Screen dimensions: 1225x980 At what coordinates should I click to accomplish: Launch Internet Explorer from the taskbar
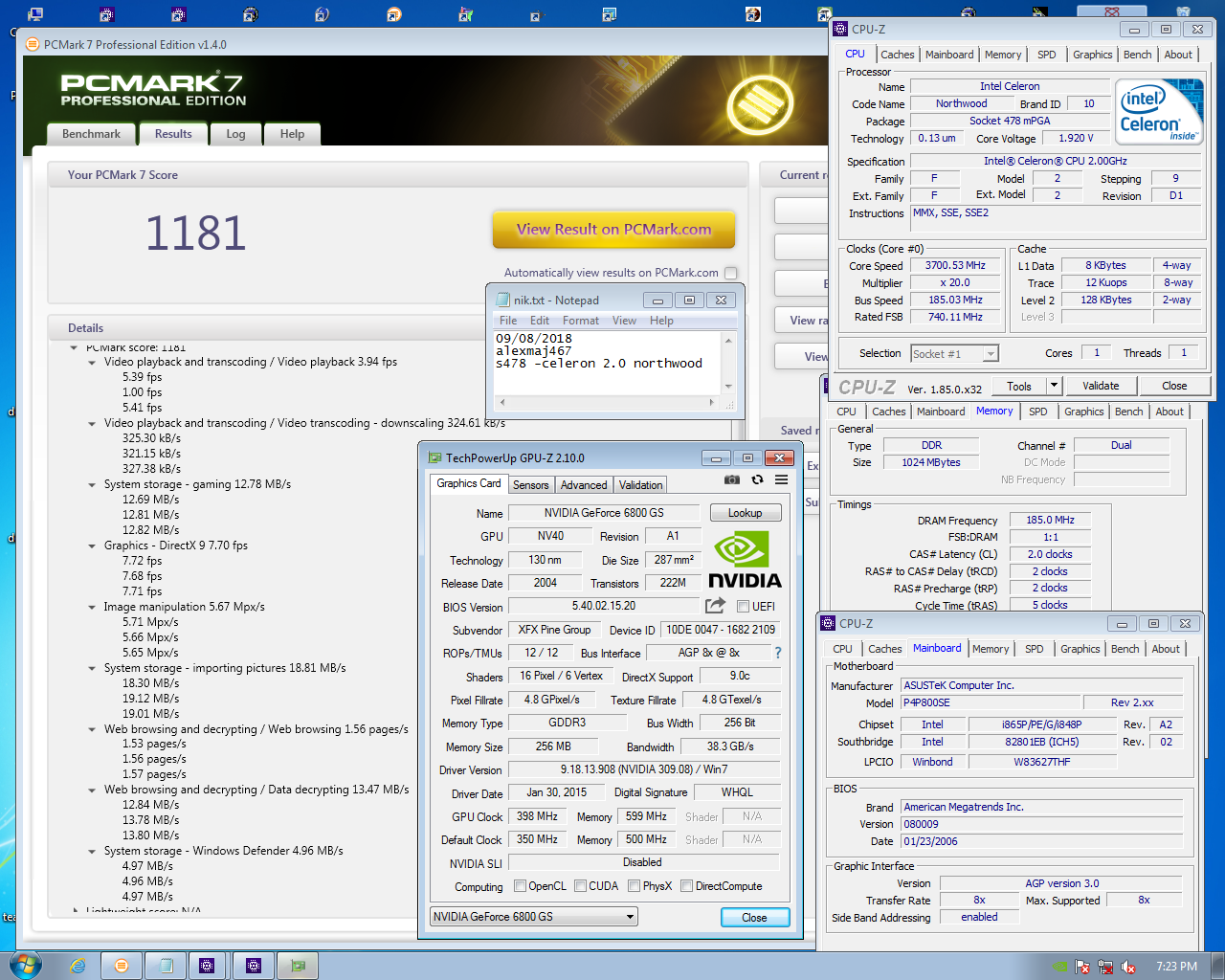point(78,966)
